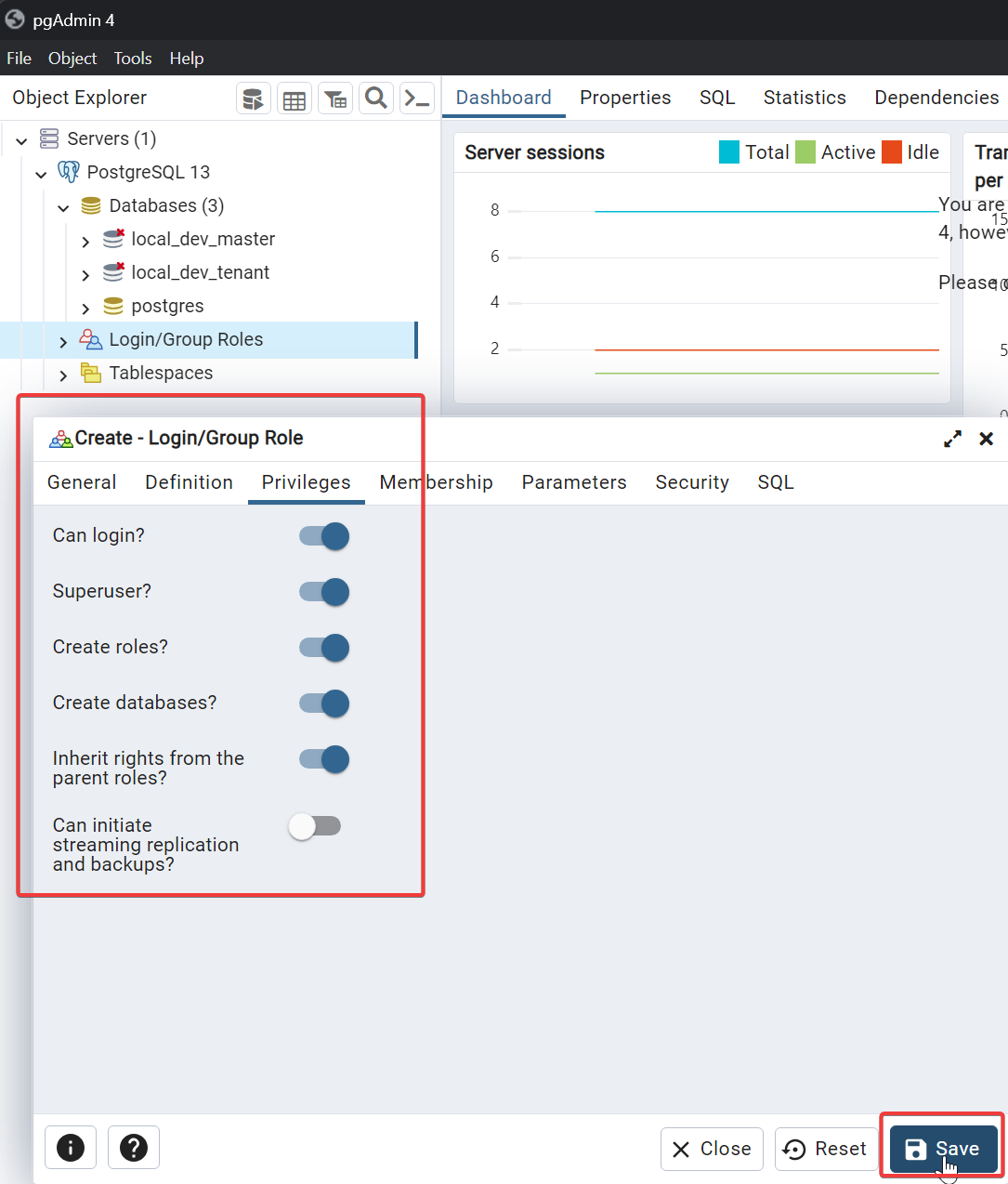
Task: Switch to the Membership tab
Action: click(x=437, y=482)
